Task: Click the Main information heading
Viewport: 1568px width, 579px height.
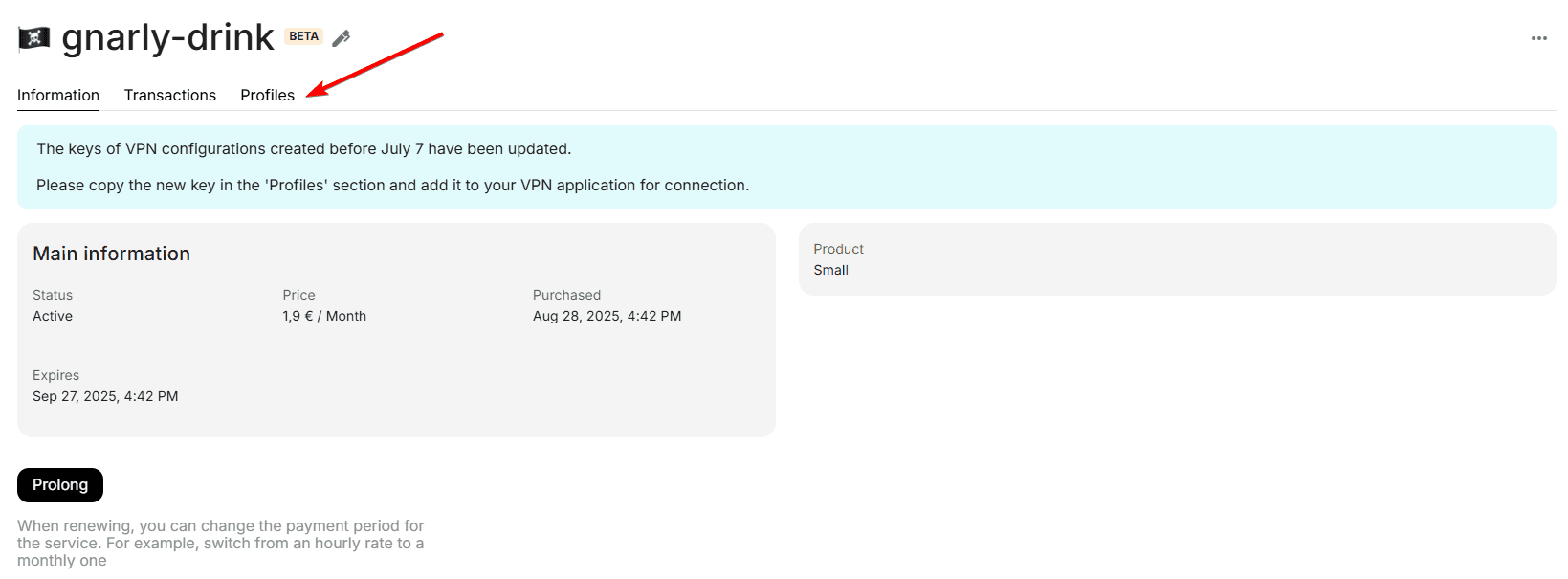Action: point(111,254)
